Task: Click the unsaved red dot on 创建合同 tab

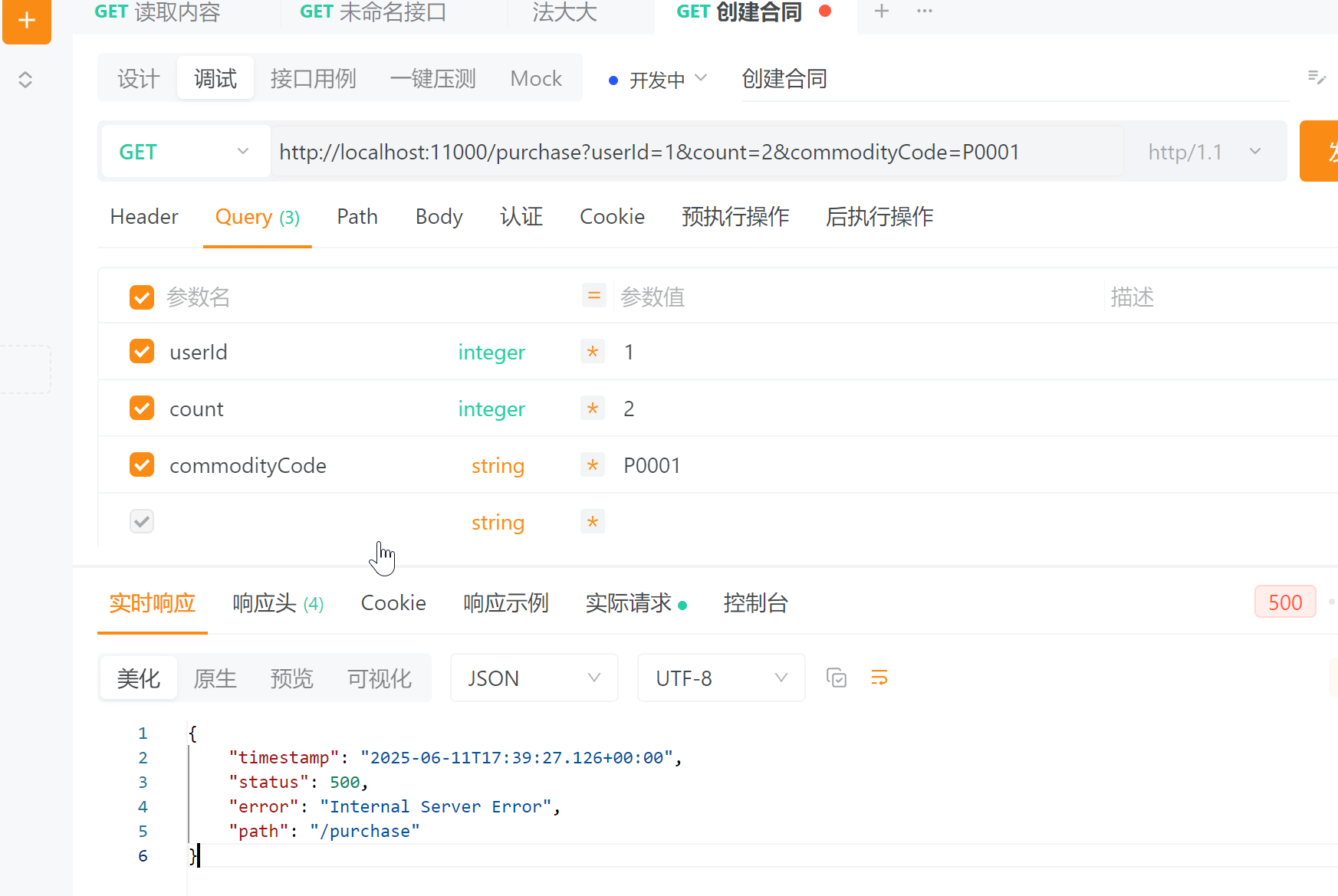Action: [x=825, y=11]
